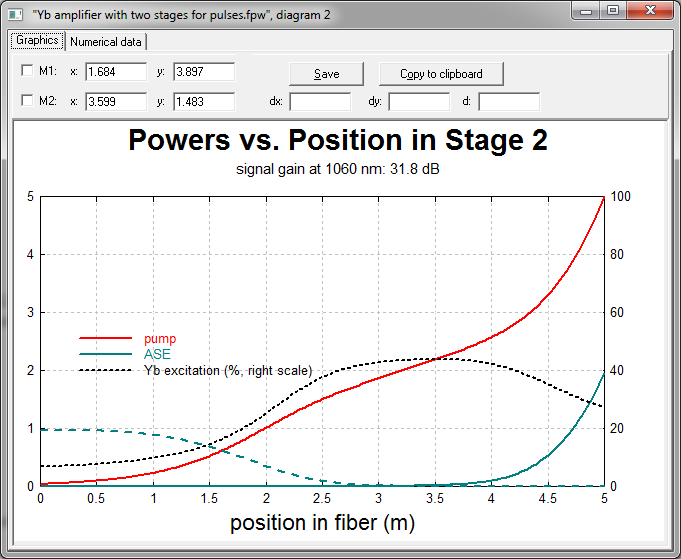Screen dimensions: 681x559
Task: Enable the M1 marker checkbox
Action: tap(27, 70)
